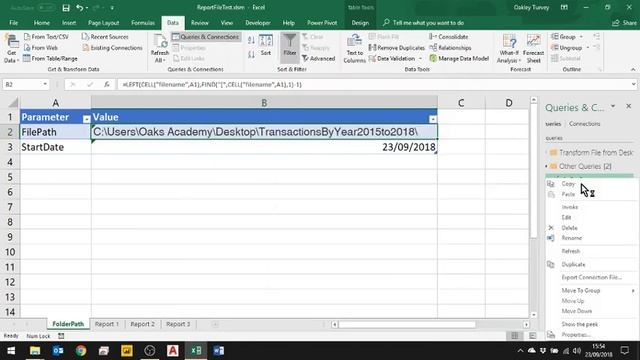Switch to the Formulas tab
This screenshot has width=640, height=360.
pos(143,23)
